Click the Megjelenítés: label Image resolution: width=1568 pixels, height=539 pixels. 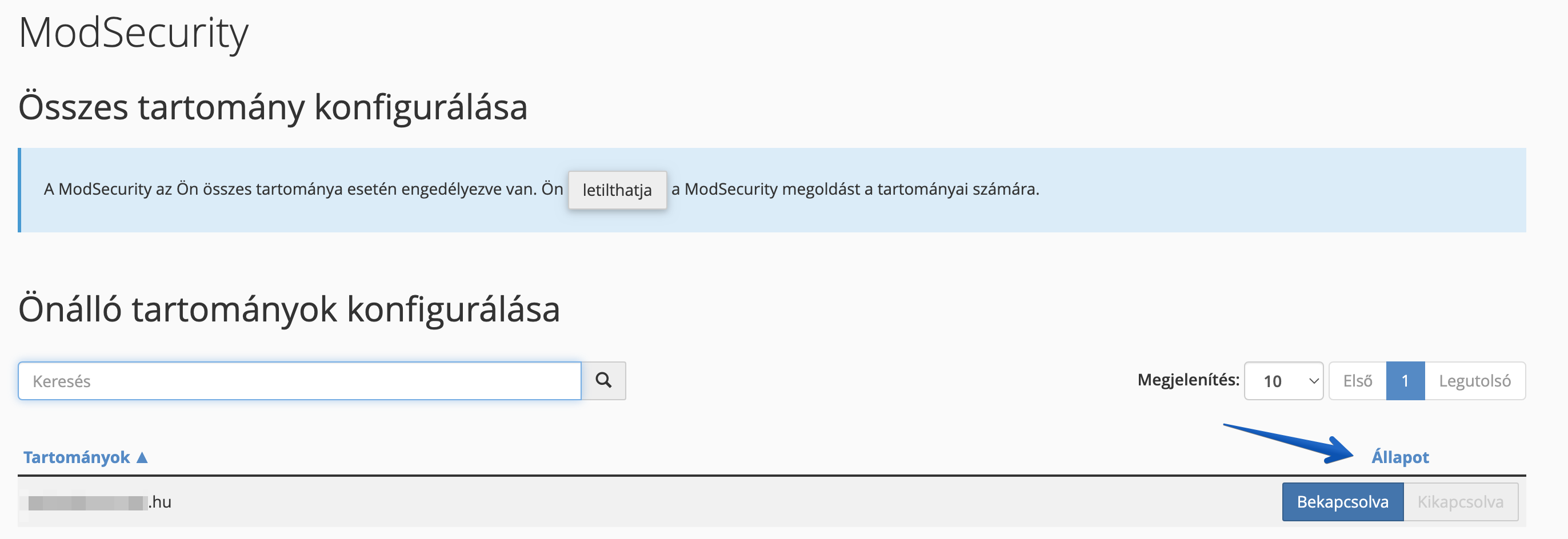(x=1187, y=380)
